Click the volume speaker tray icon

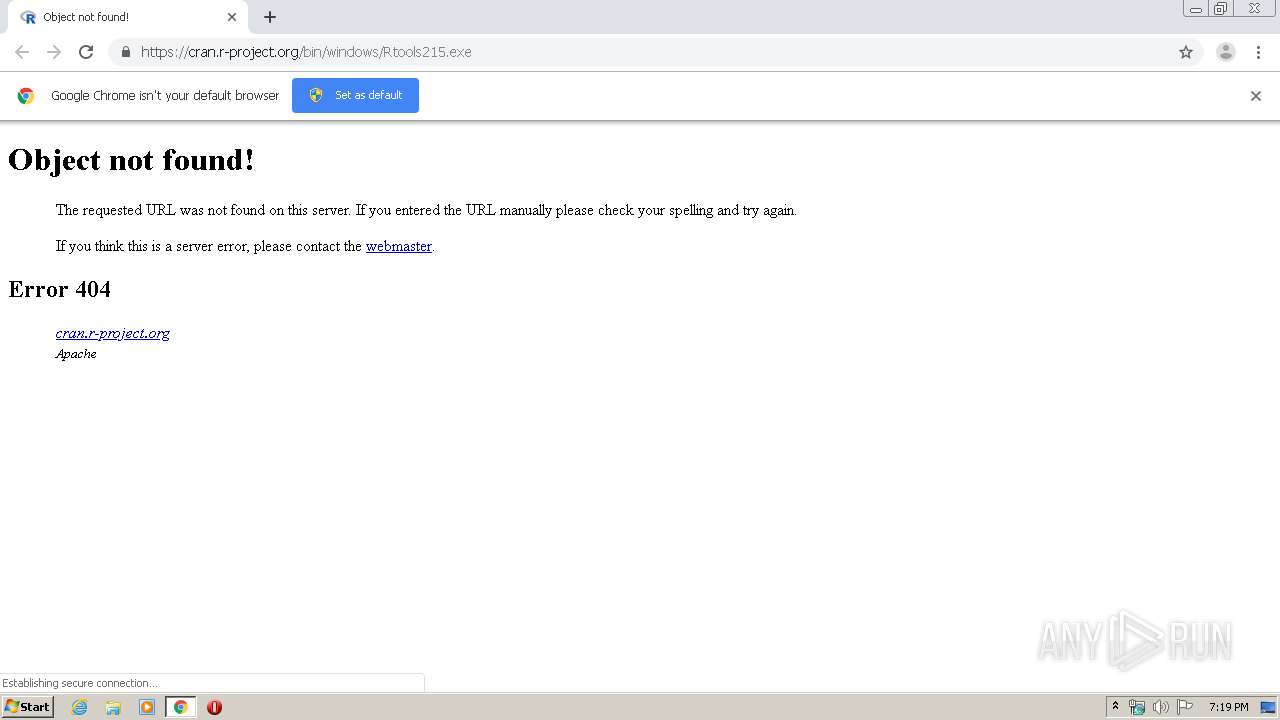(x=1161, y=707)
